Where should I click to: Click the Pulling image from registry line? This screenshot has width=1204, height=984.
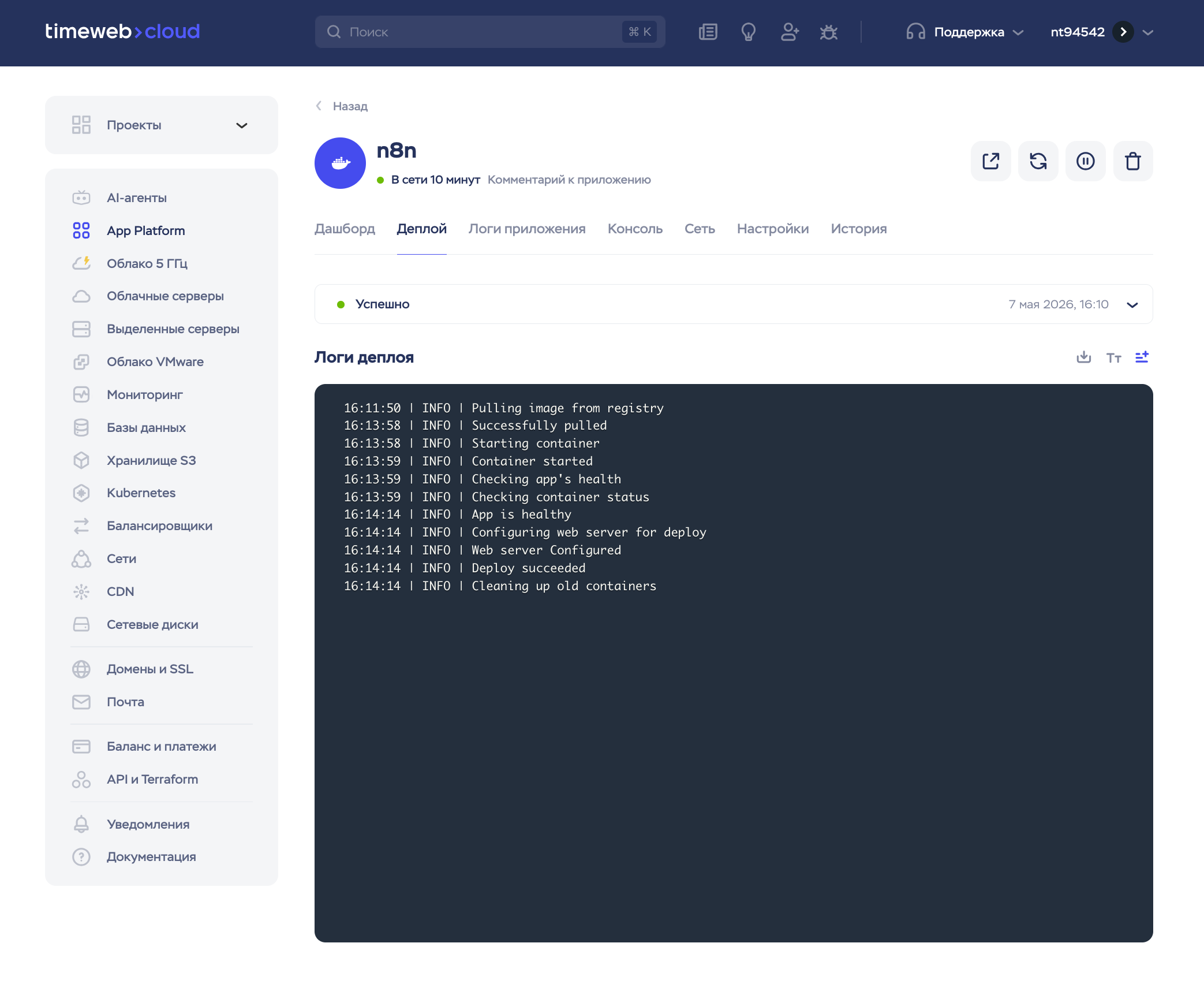coord(504,408)
